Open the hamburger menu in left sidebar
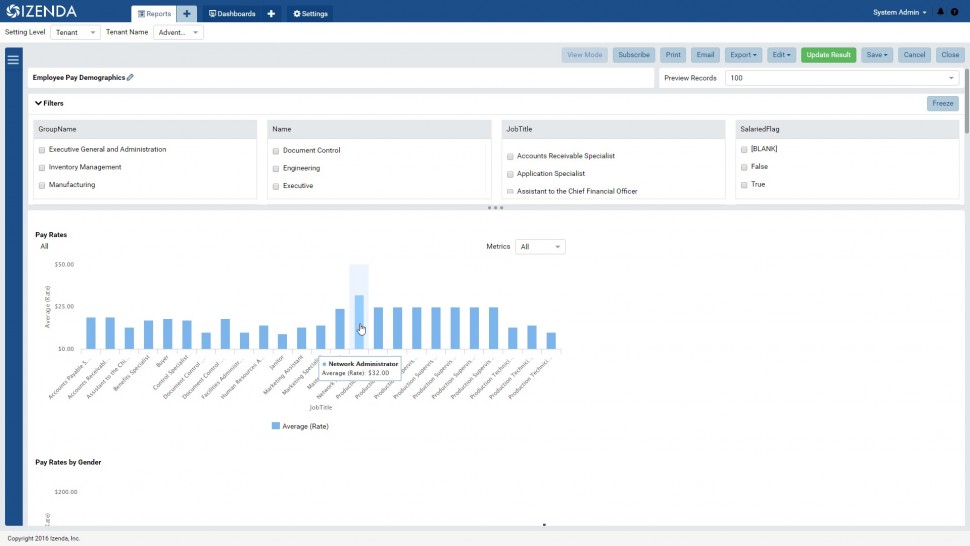This screenshot has height=546, width=970. click(x=13, y=60)
